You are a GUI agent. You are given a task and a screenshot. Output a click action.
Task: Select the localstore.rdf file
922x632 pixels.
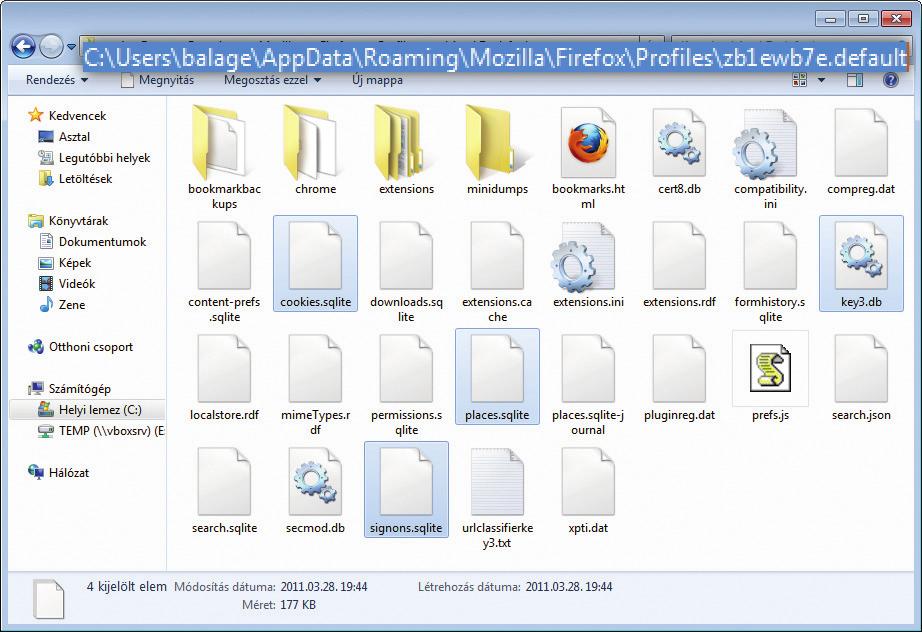point(224,377)
